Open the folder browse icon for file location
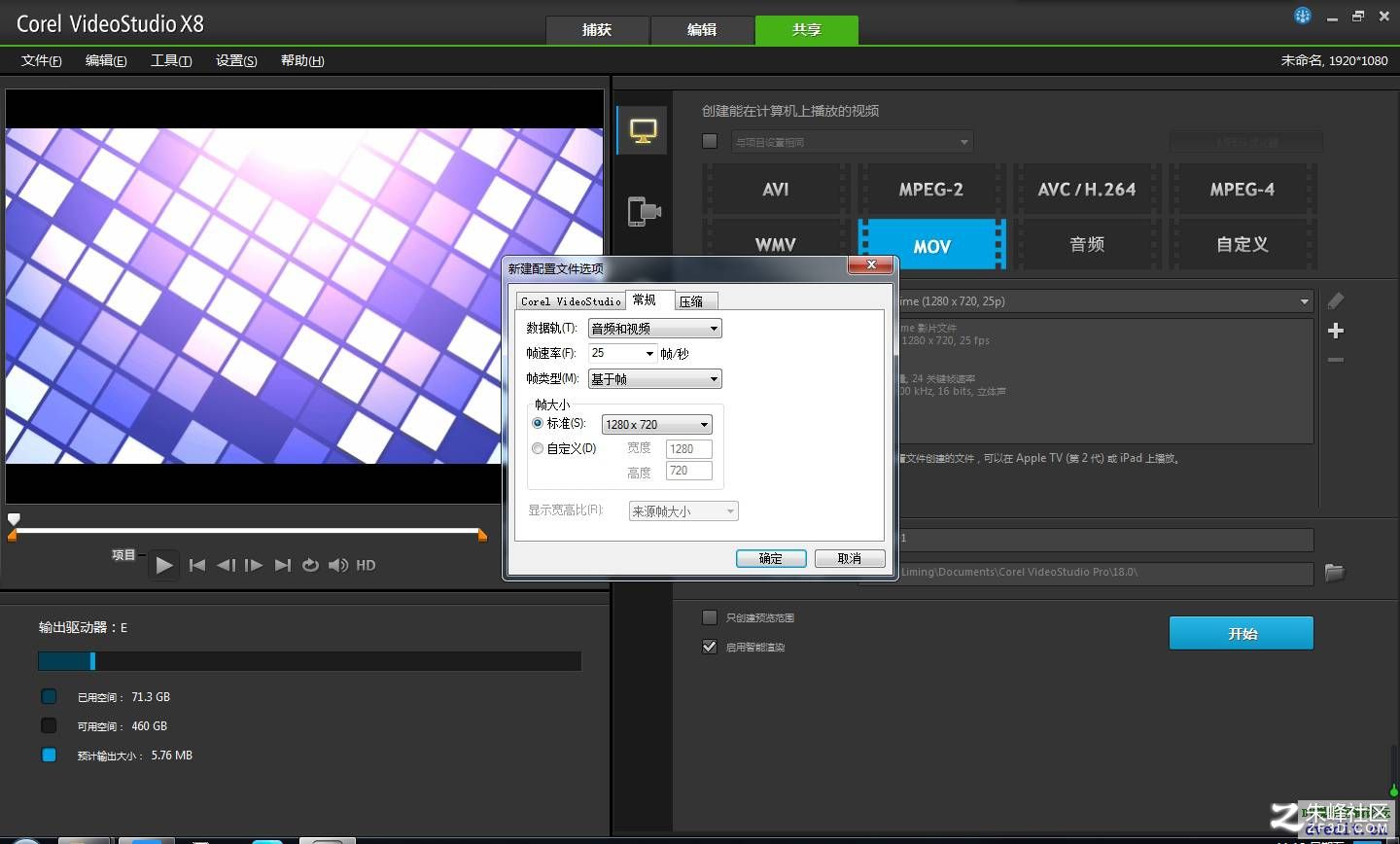 coord(1334,573)
